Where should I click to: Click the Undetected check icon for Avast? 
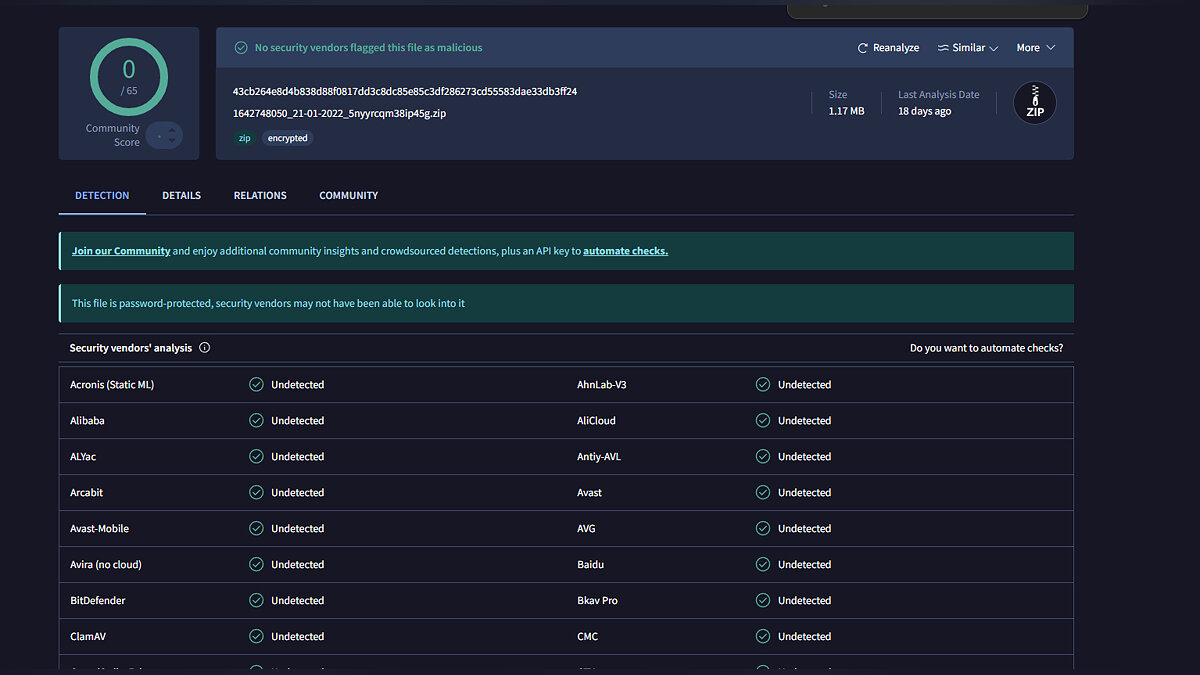pos(763,493)
